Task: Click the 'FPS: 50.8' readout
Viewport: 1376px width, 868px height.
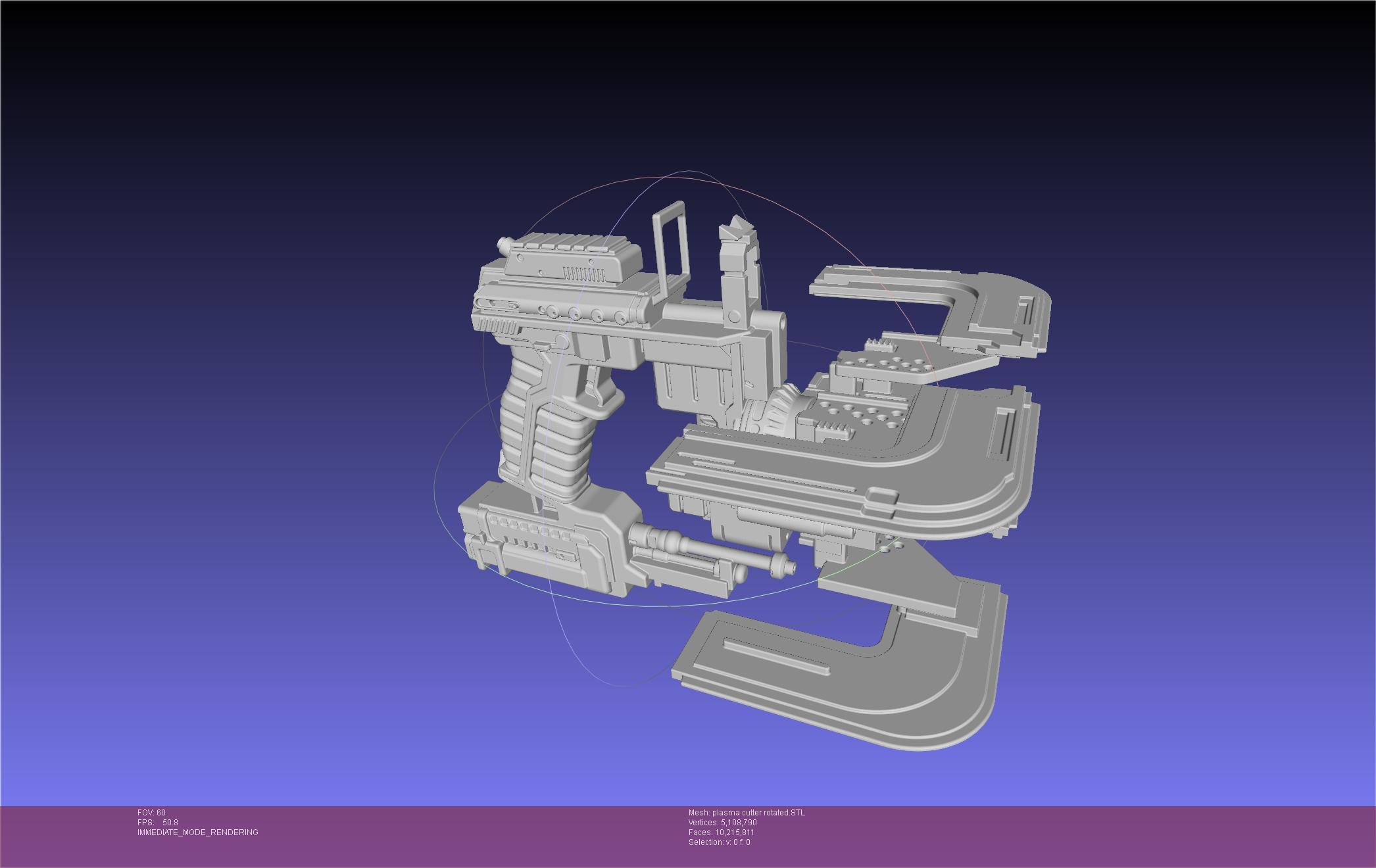Action: [x=157, y=823]
